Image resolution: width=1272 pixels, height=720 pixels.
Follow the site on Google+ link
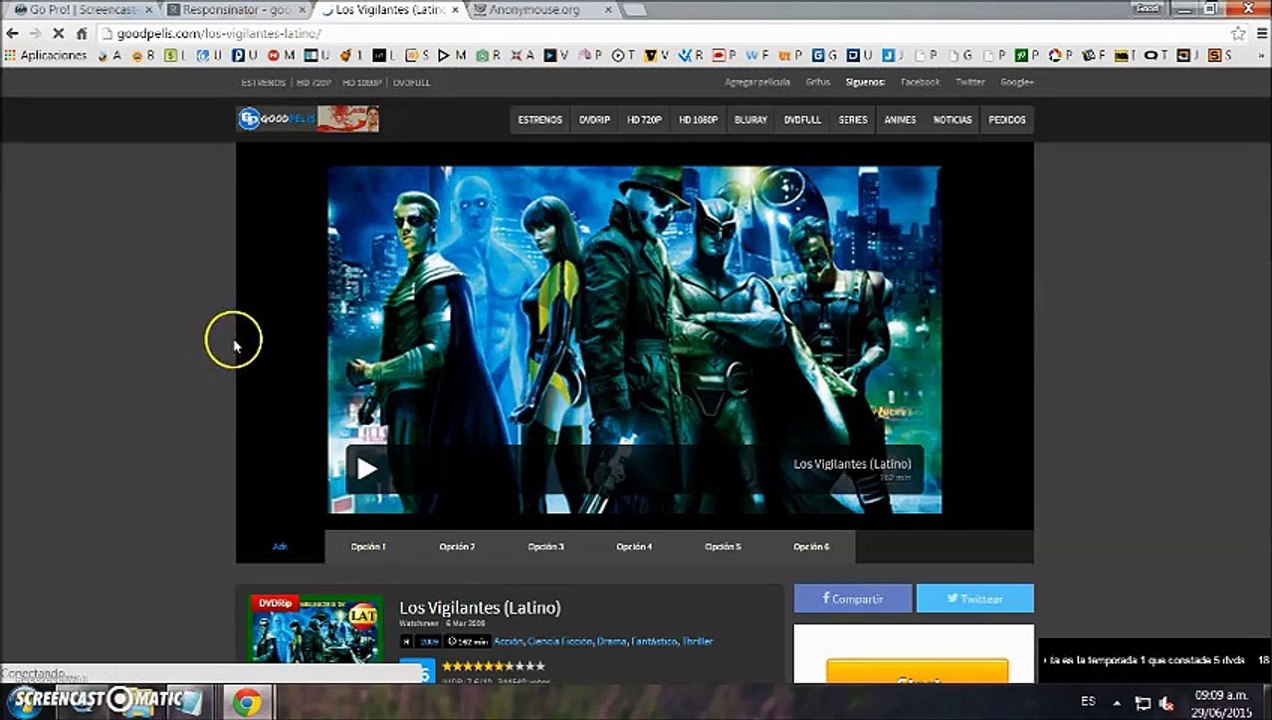point(1017,82)
